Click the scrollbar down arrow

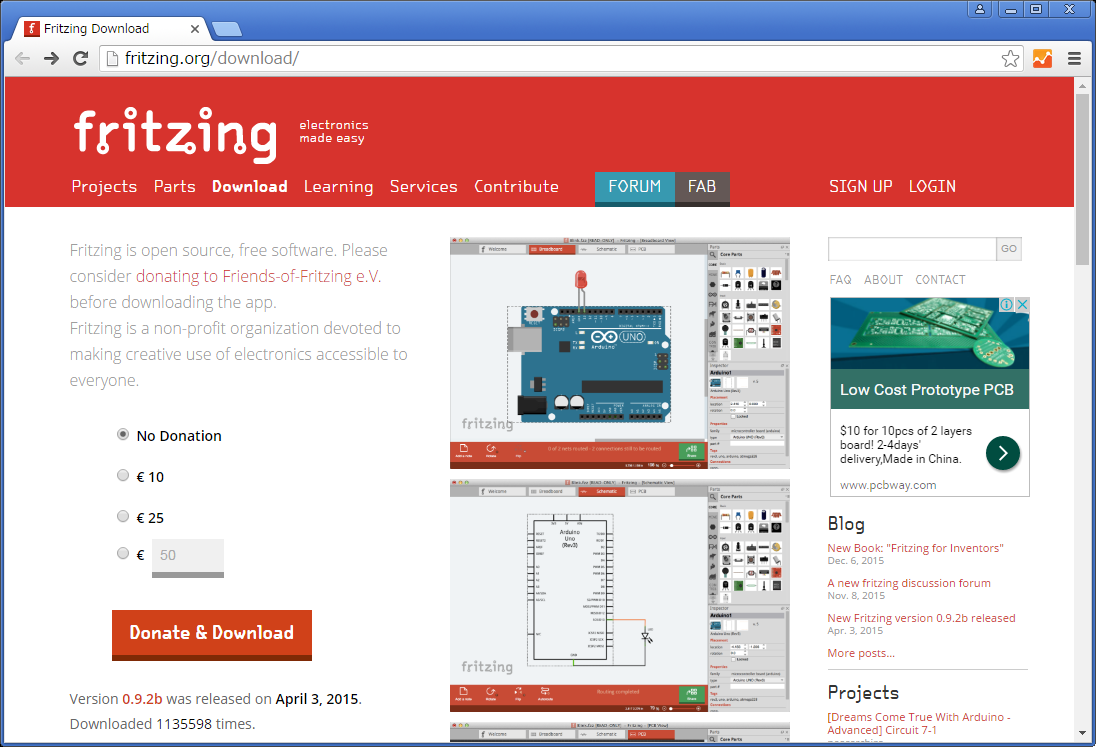pyautogui.click(x=1082, y=734)
